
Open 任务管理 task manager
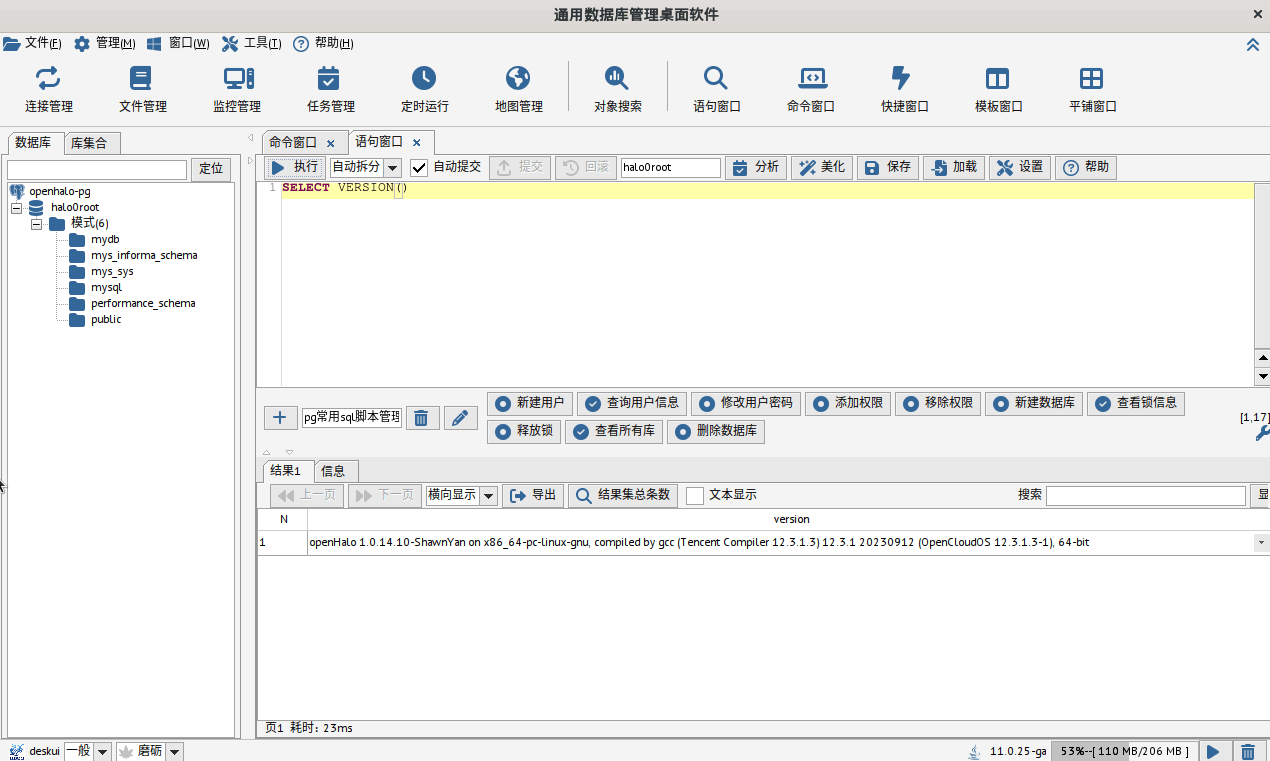(330, 90)
